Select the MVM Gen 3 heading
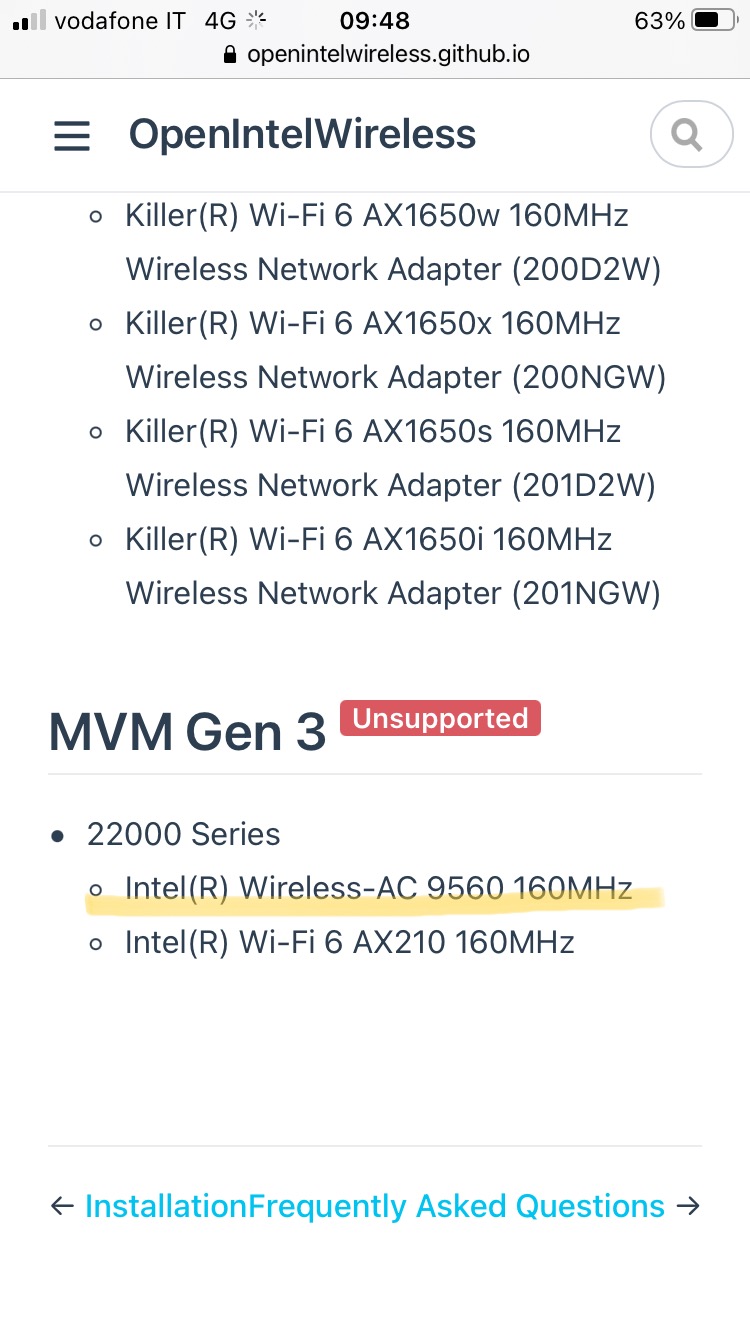This screenshot has width=750, height=1334. click(x=185, y=731)
